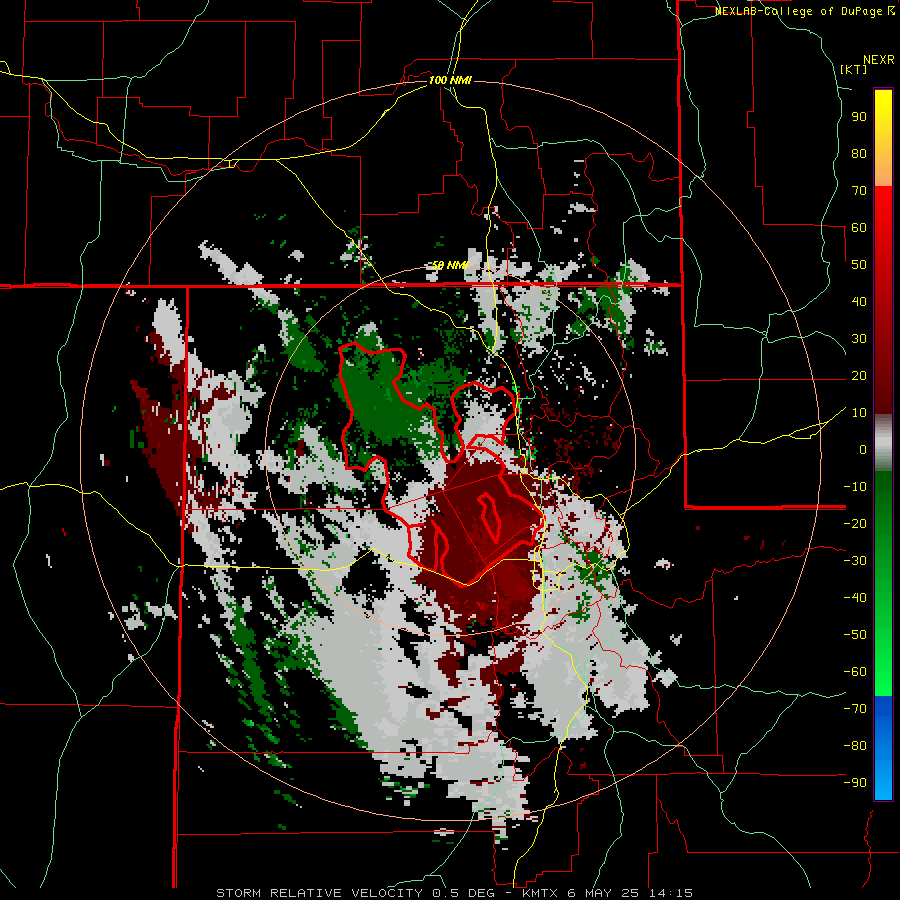
Task: Pick the -20 label on velocity scale
Action: [855, 524]
